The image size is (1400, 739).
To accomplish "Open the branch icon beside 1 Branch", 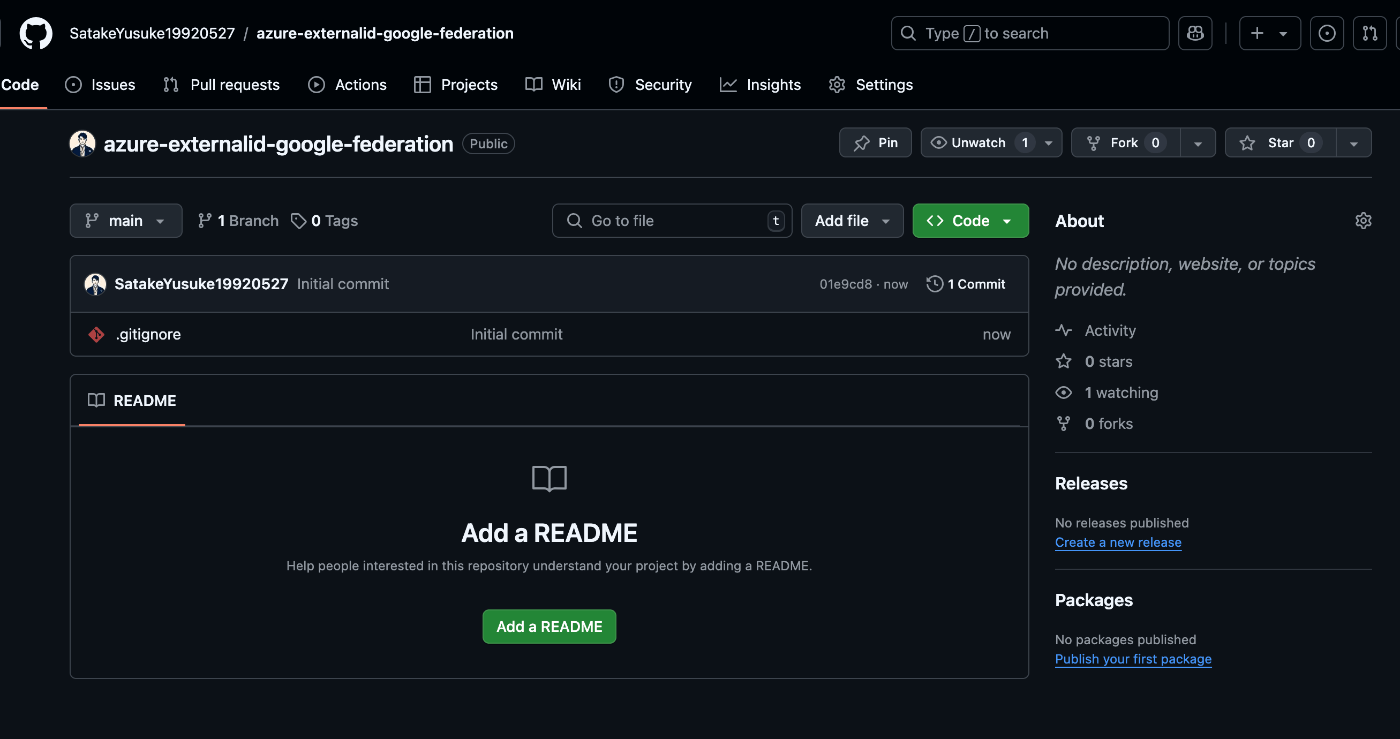I will click(x=205, y=221).
